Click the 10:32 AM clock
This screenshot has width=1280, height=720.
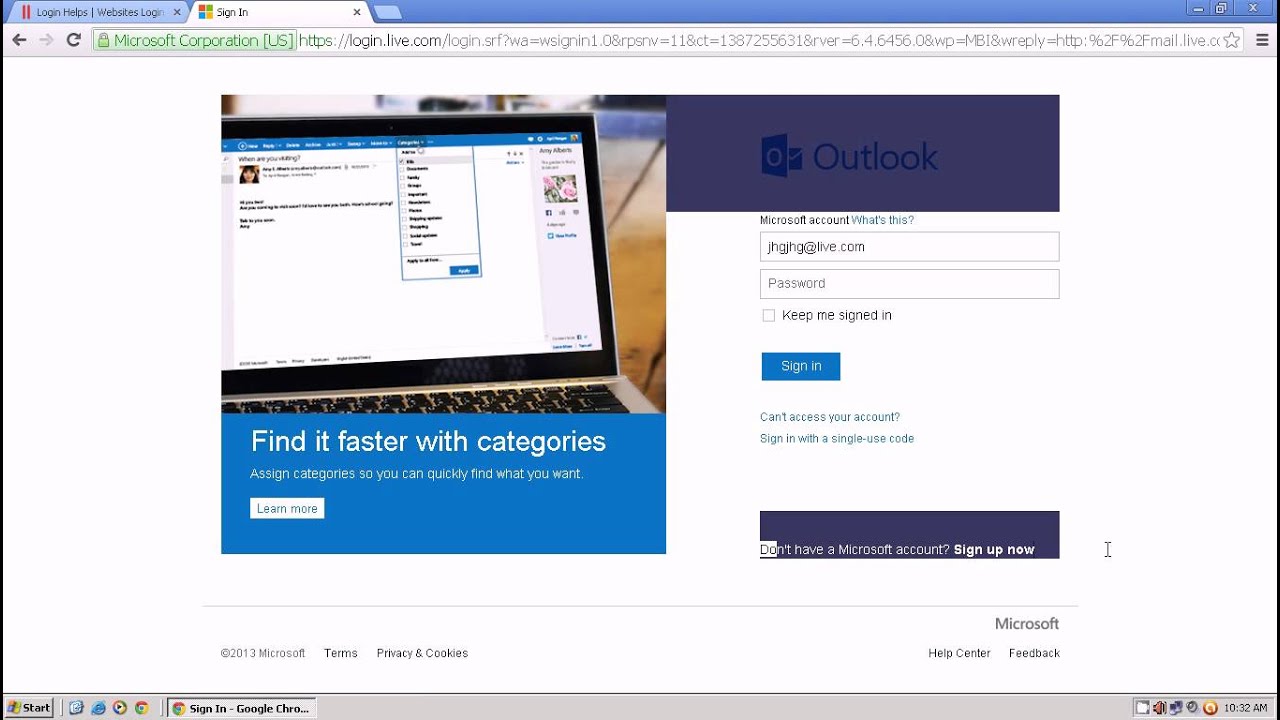[1246, 708]
